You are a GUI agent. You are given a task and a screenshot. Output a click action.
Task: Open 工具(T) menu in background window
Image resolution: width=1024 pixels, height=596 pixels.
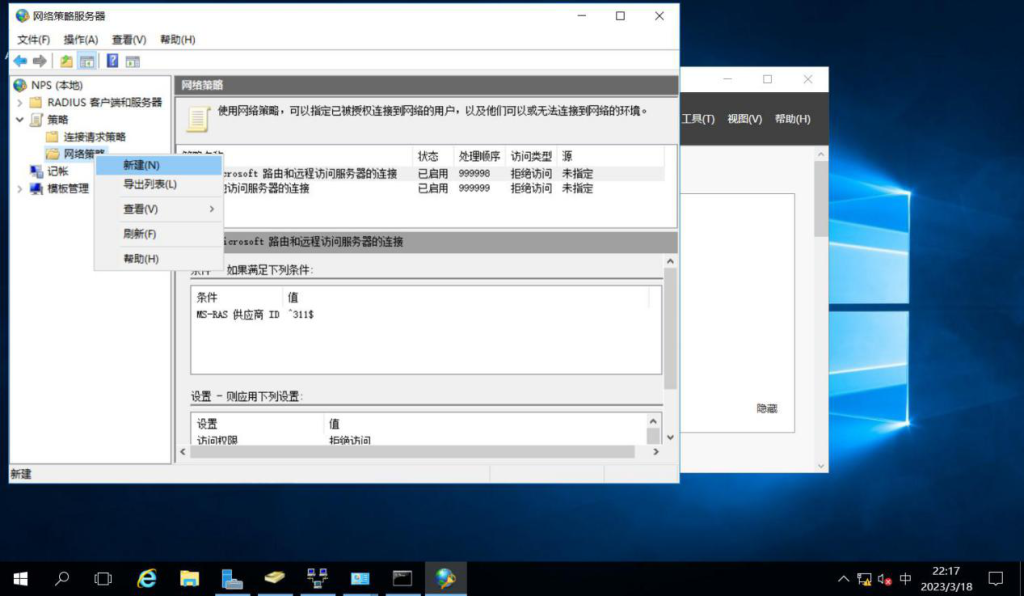(698, 119)
